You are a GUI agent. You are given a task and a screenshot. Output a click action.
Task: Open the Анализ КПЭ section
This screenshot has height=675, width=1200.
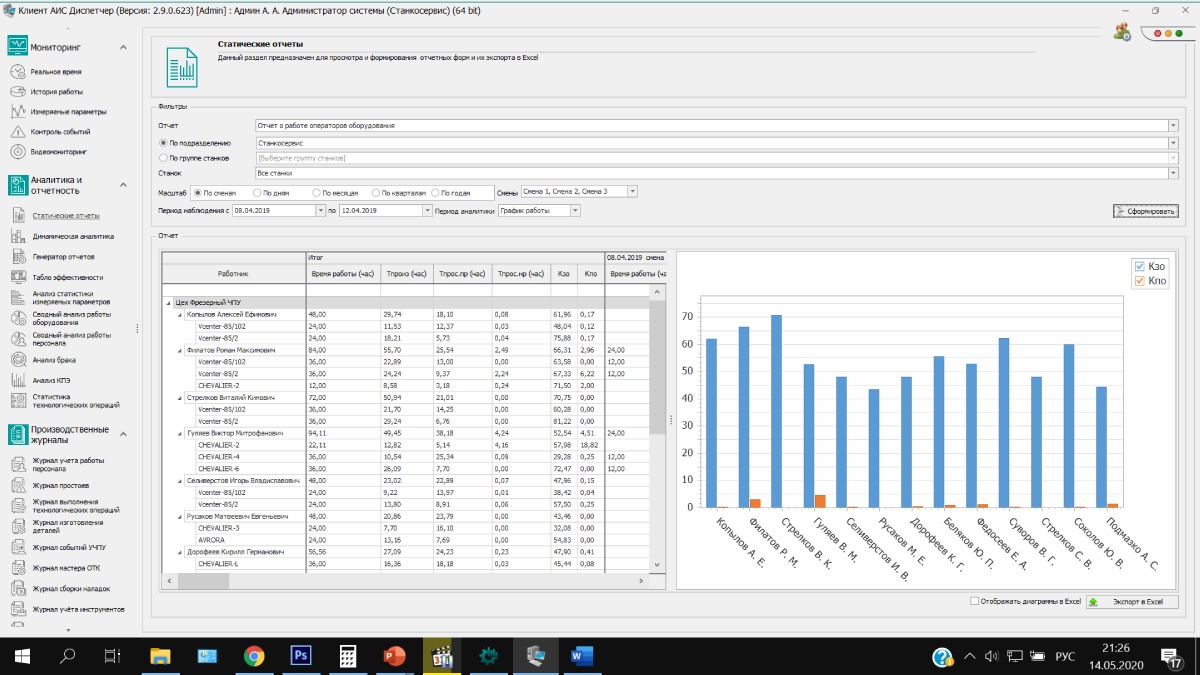(x=53, y=380)
